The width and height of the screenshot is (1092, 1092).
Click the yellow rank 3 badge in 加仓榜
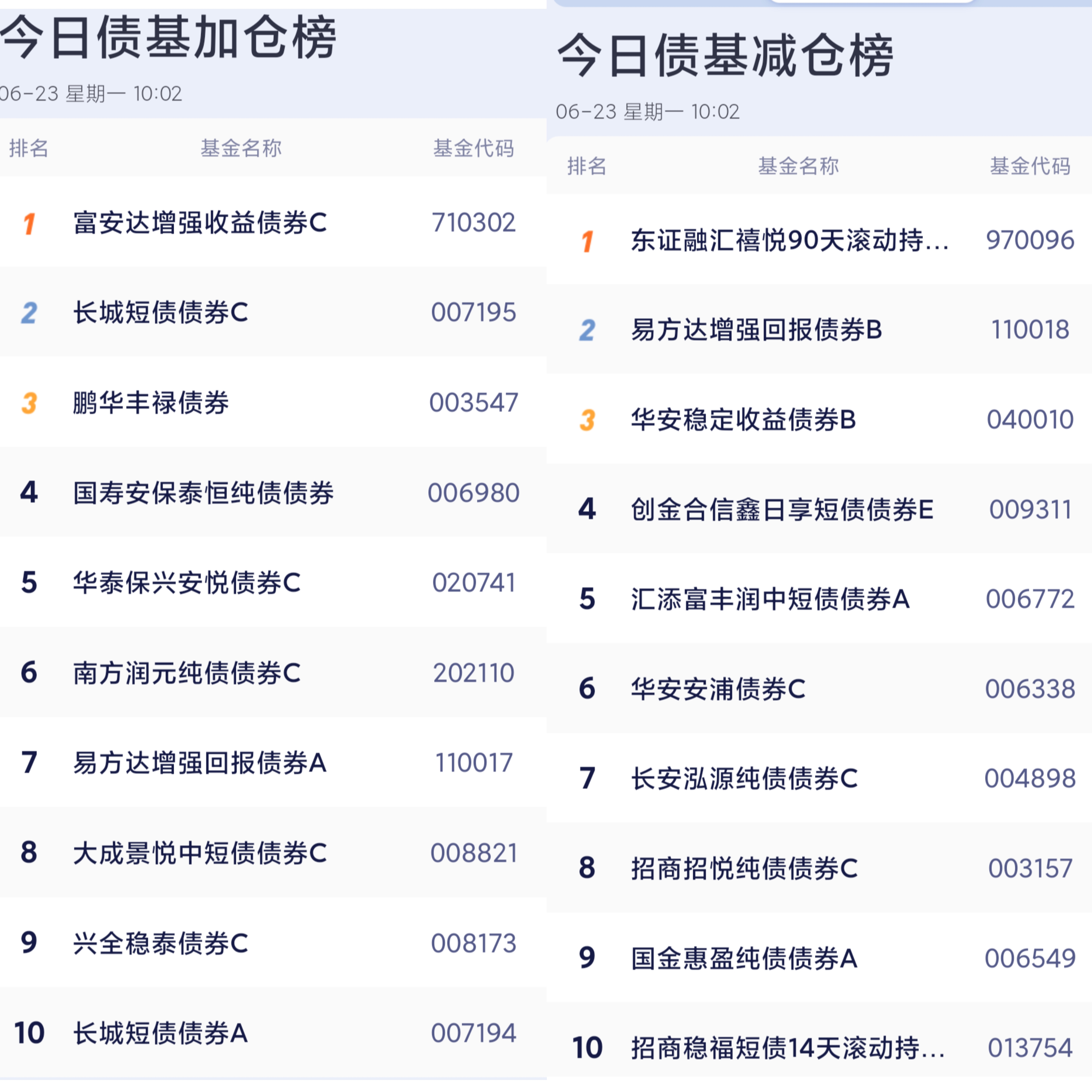pos(29,403)
